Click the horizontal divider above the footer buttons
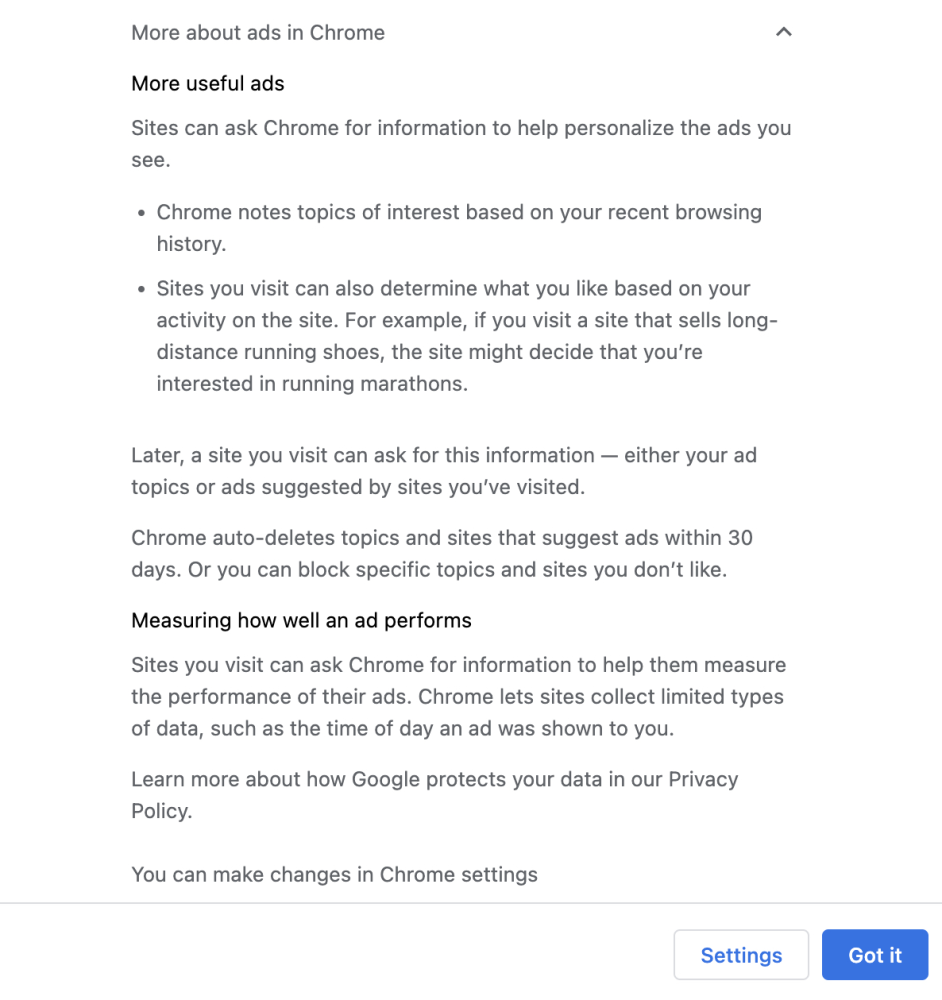This screenshot has width=942, height=1000. click(471, 903)
